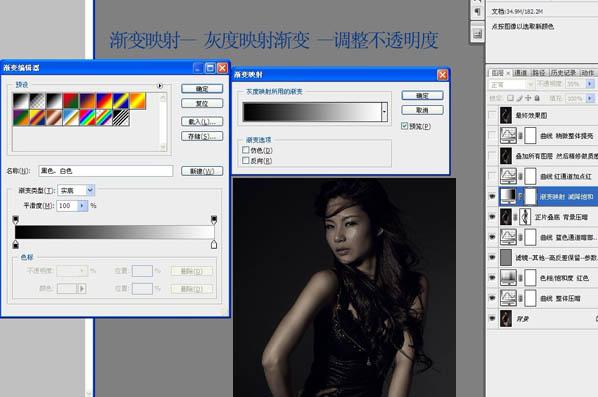The width and height of the screenshot is (598, 397).
Task: Select the transparent stripes gradient preset
Action: click(x=121, y=118)
